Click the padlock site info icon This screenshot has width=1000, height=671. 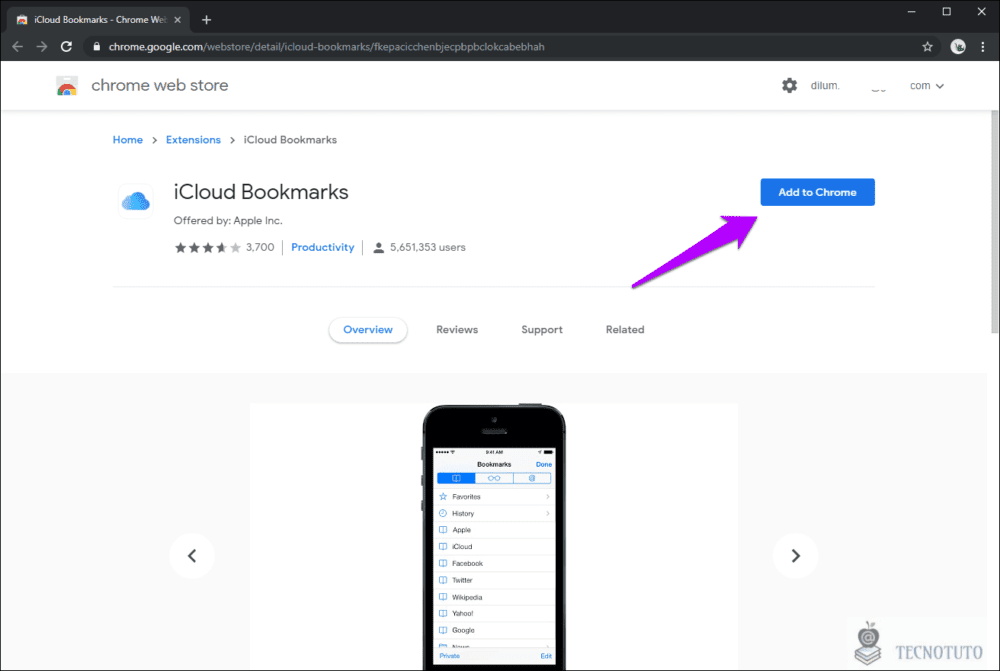[96, 47]
